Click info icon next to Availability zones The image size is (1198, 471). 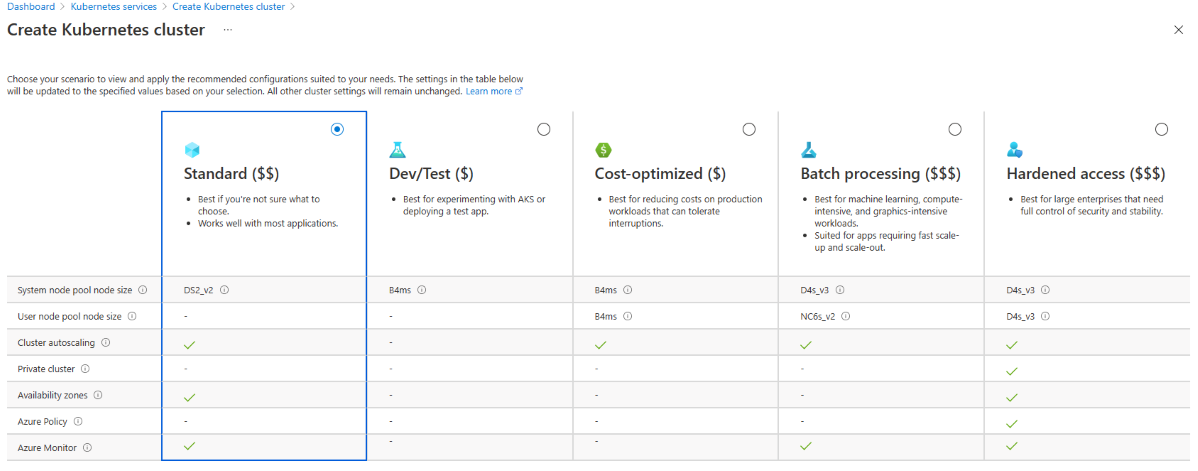point(97,395)
